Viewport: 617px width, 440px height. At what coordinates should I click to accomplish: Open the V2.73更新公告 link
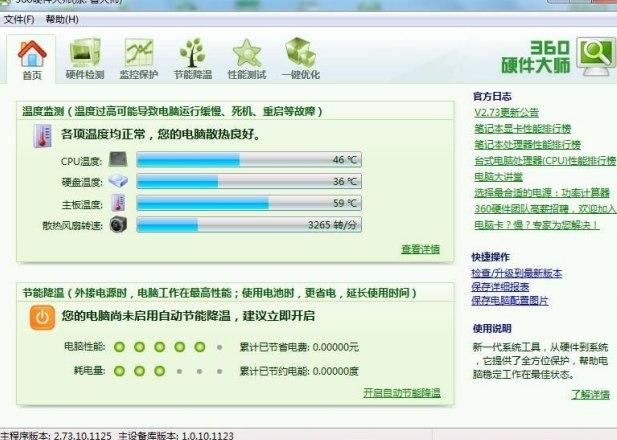click(506, 113)
